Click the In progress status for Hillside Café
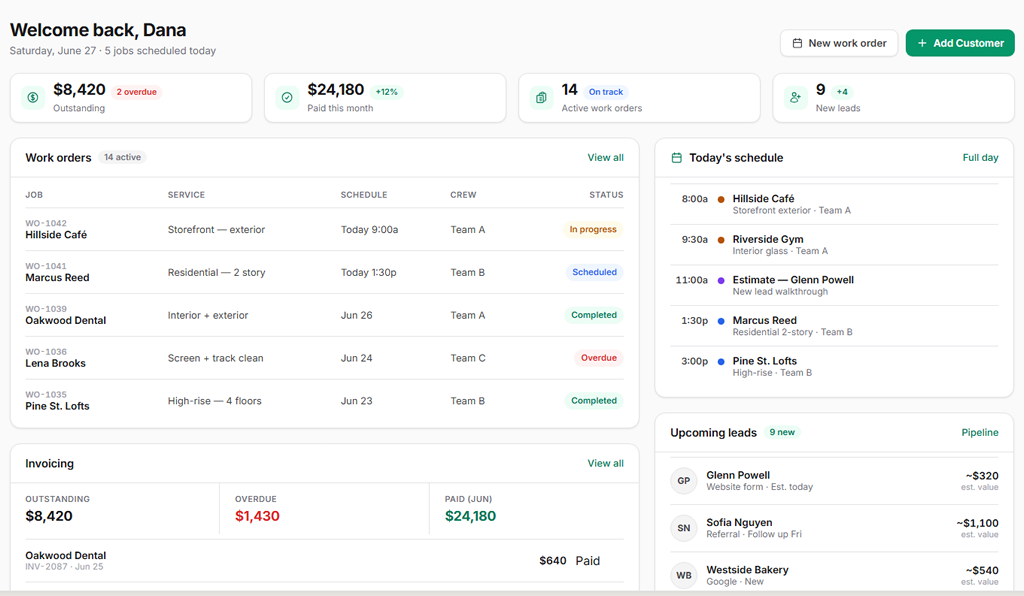Viewport: 1024px width, 596px height. point(593,229)
